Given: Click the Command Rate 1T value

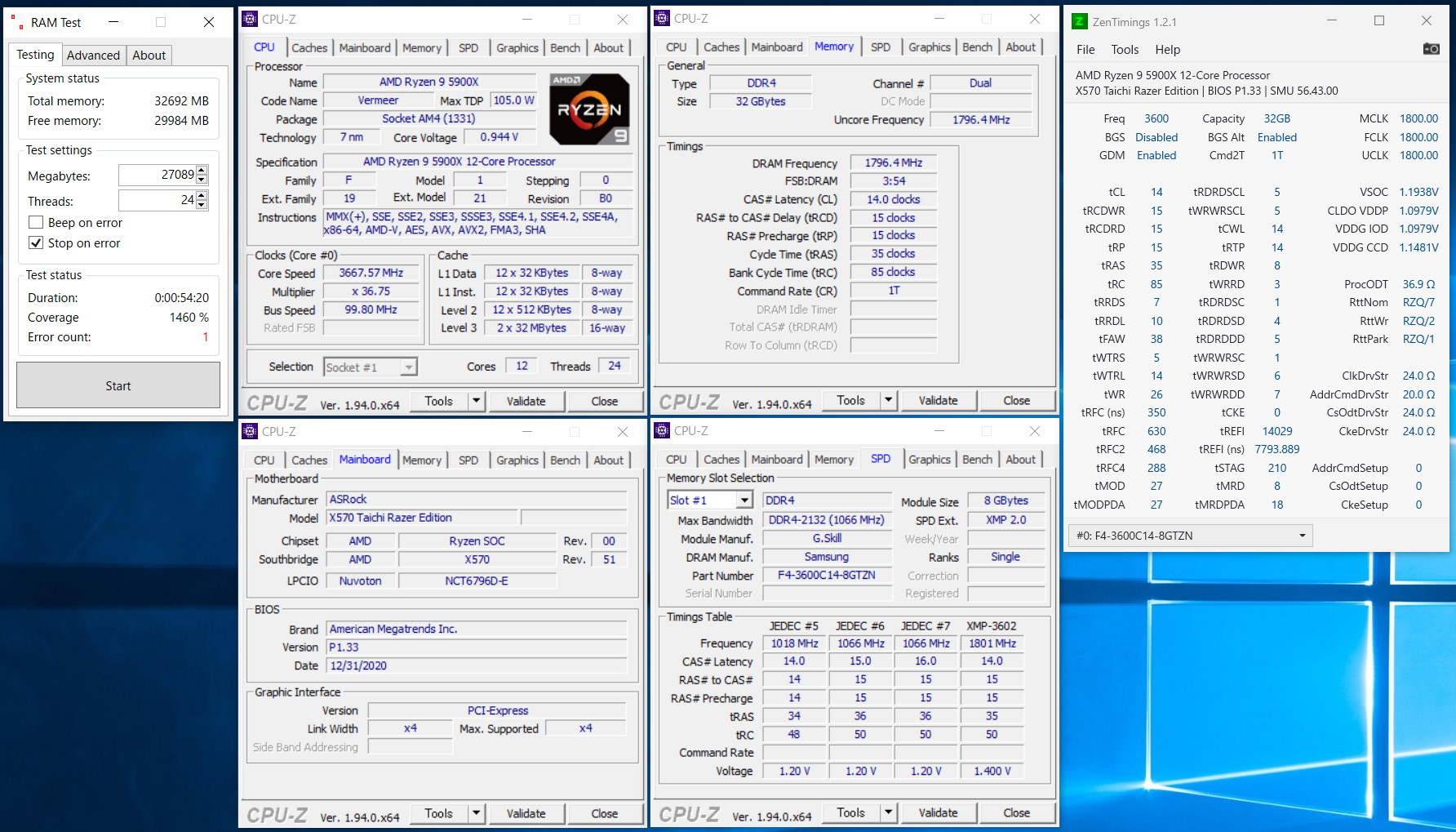Looking at the screenshot, I should [x=894, y=291].
